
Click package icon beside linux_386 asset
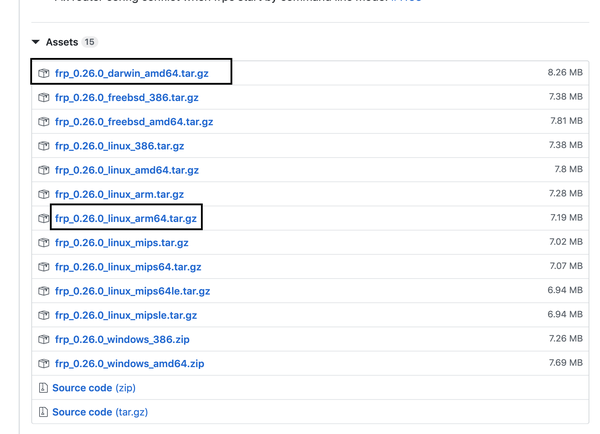click(x=44, y=146)
